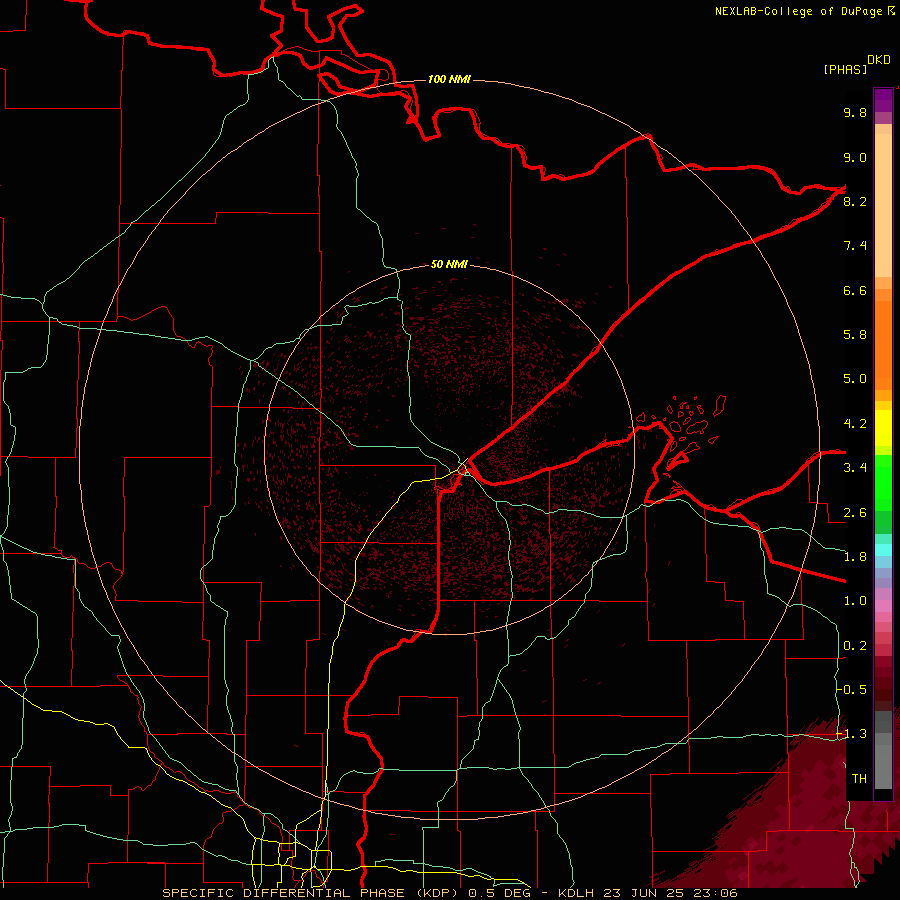
Task: Select the 1.8 scale value
Action: click(855, 557)
